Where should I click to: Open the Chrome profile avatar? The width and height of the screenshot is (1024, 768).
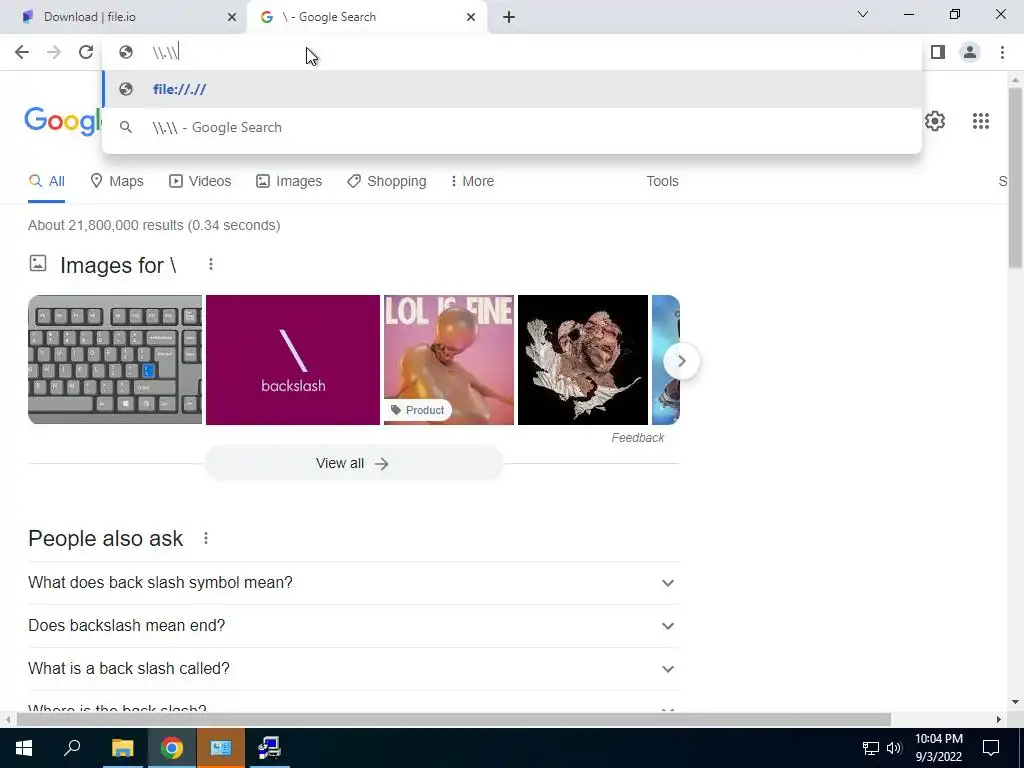click(x=970, y=52)
